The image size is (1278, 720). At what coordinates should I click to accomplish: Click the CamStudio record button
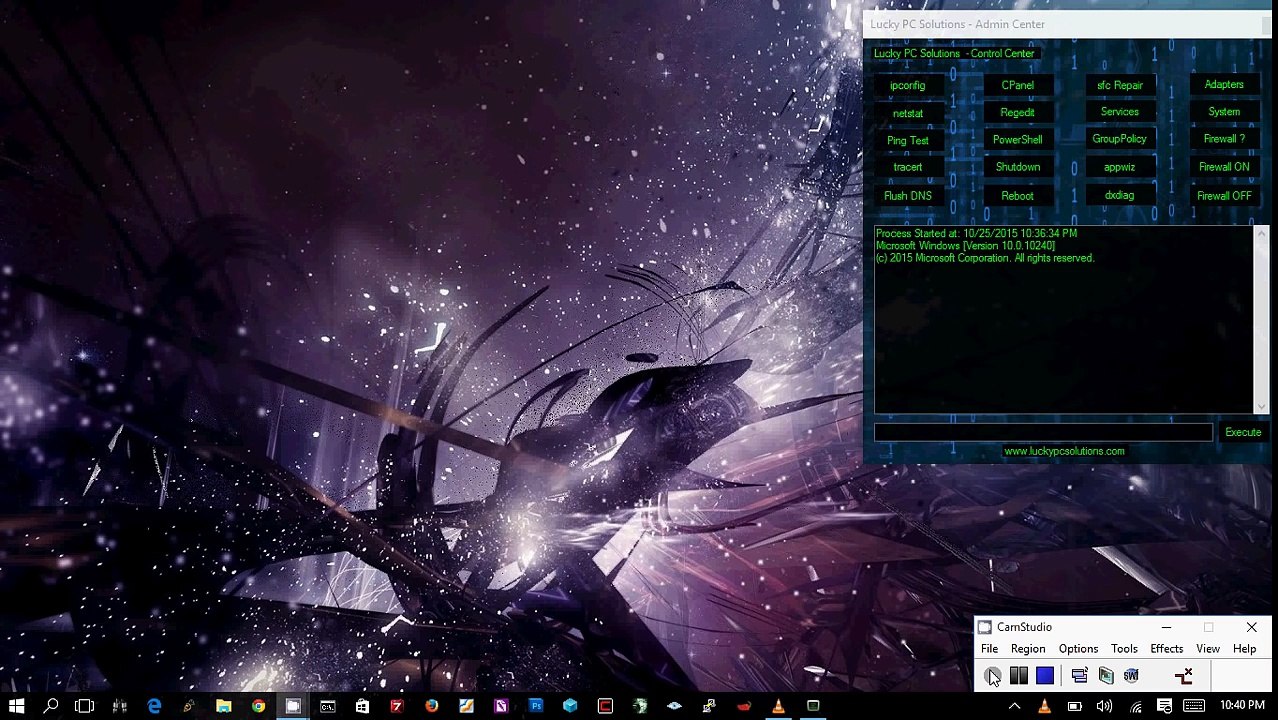[x=992, y=676]
